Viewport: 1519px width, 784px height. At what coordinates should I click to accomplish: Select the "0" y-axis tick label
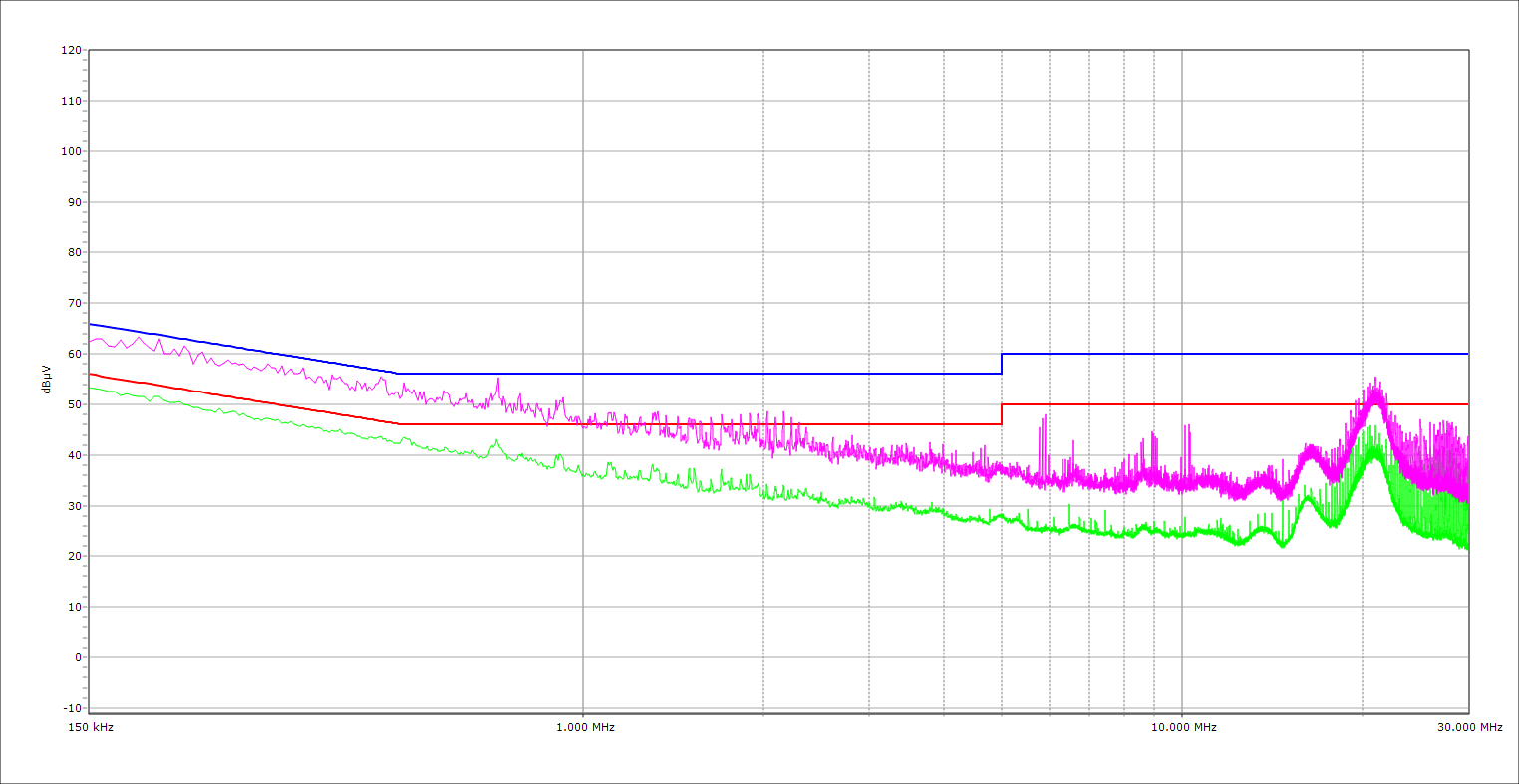tap(77, 657)
